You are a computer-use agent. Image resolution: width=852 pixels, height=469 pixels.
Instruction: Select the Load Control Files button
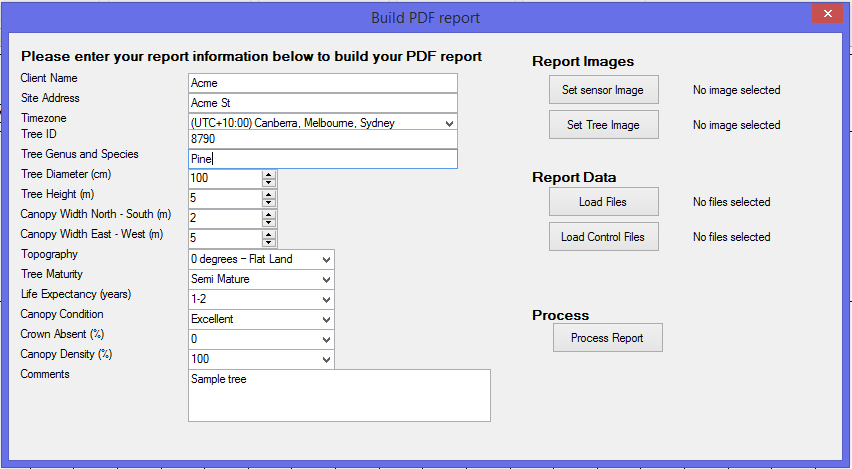coord(604,236)
